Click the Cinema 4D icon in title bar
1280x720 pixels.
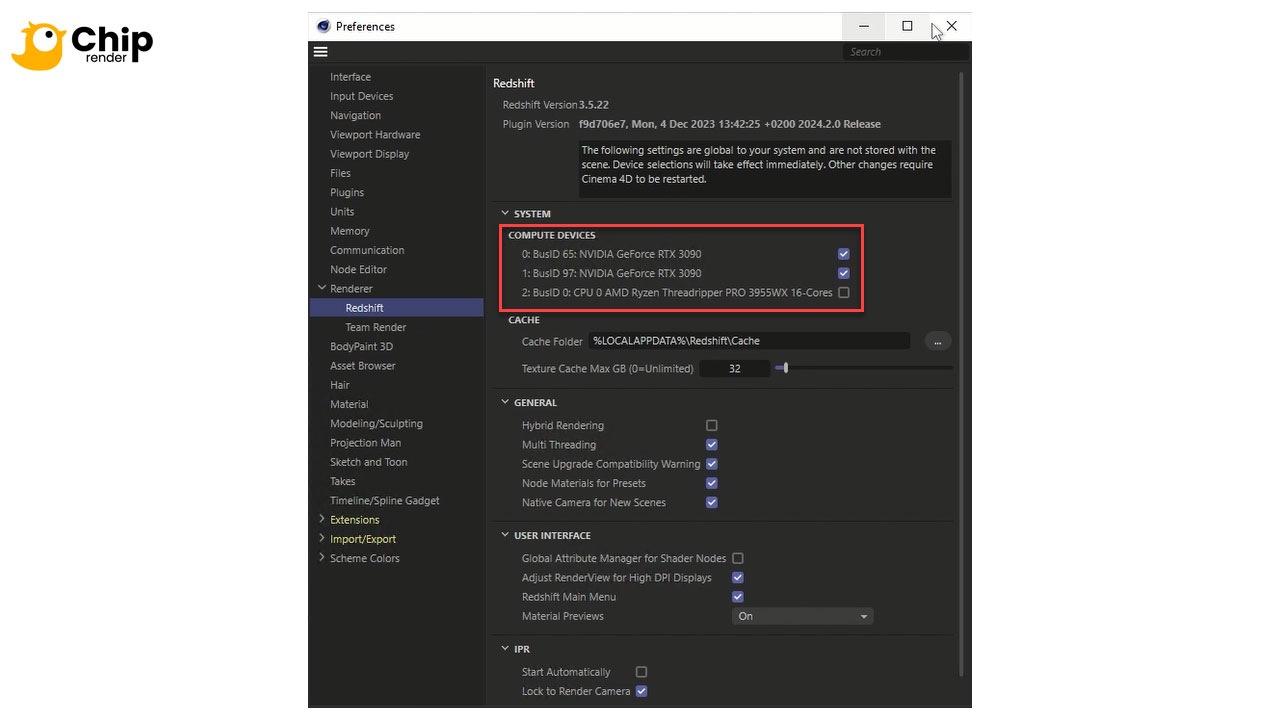[x=323, y=26]
